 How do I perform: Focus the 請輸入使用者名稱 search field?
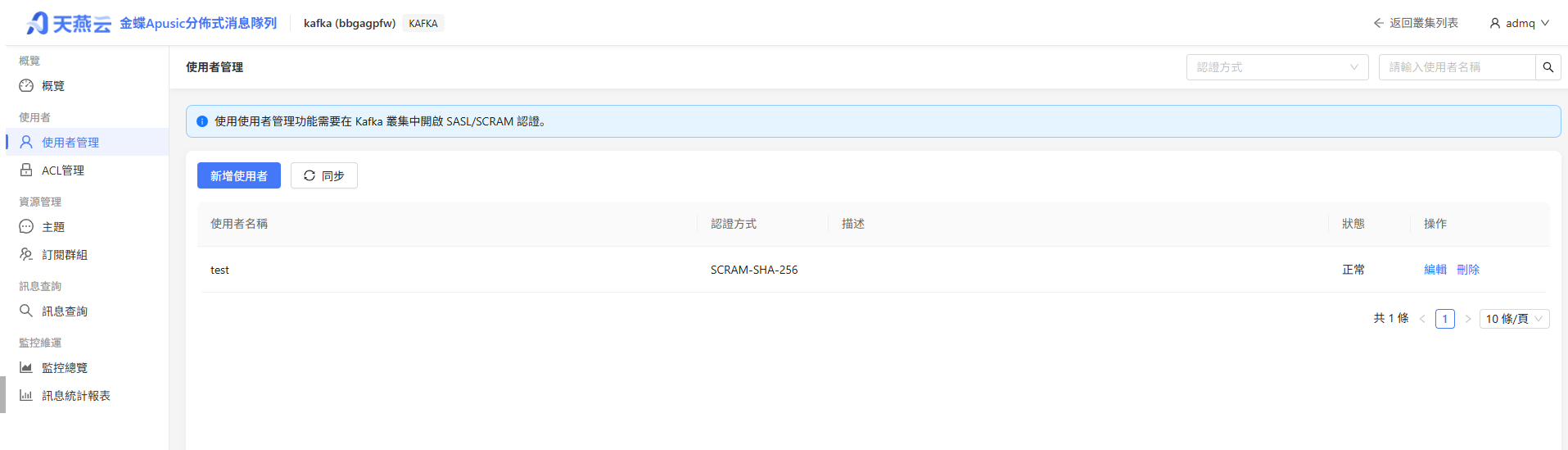pyautogui.click(x=1457, y=67)
